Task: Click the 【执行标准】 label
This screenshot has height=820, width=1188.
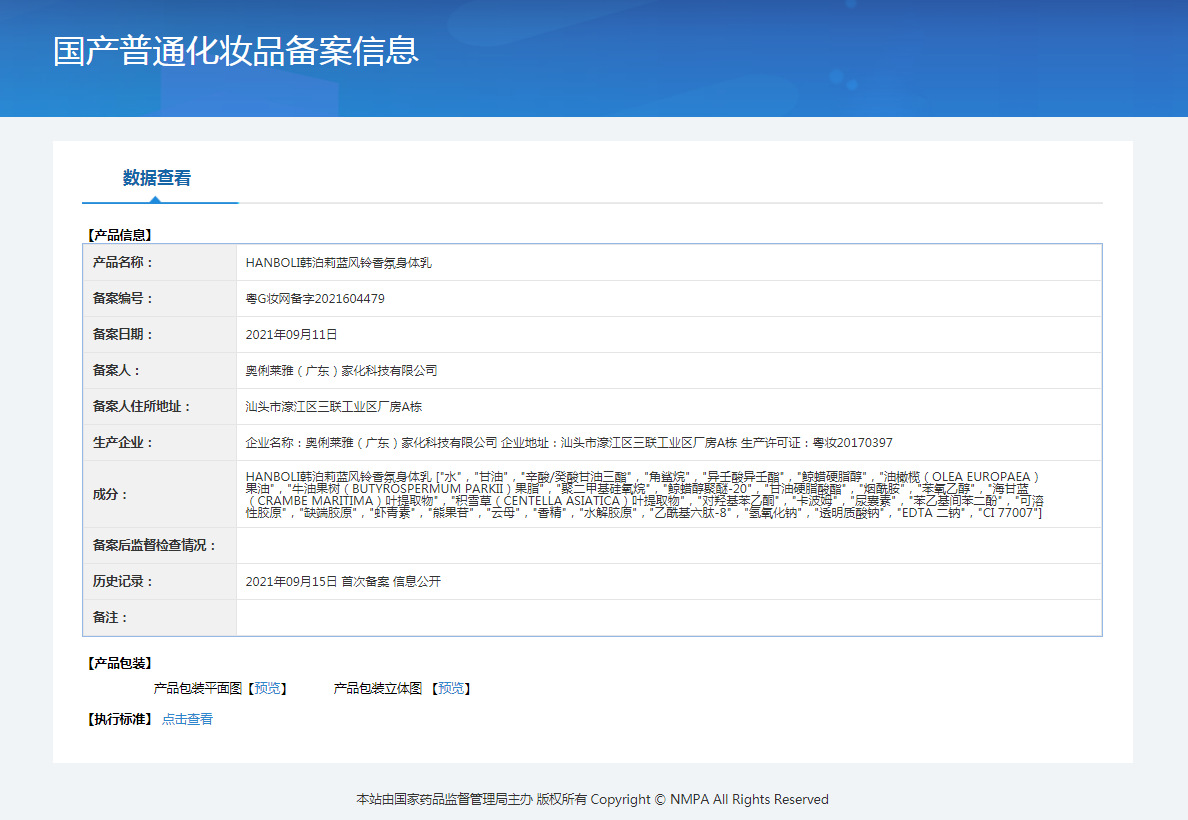Action: click(x=120, y=719)
